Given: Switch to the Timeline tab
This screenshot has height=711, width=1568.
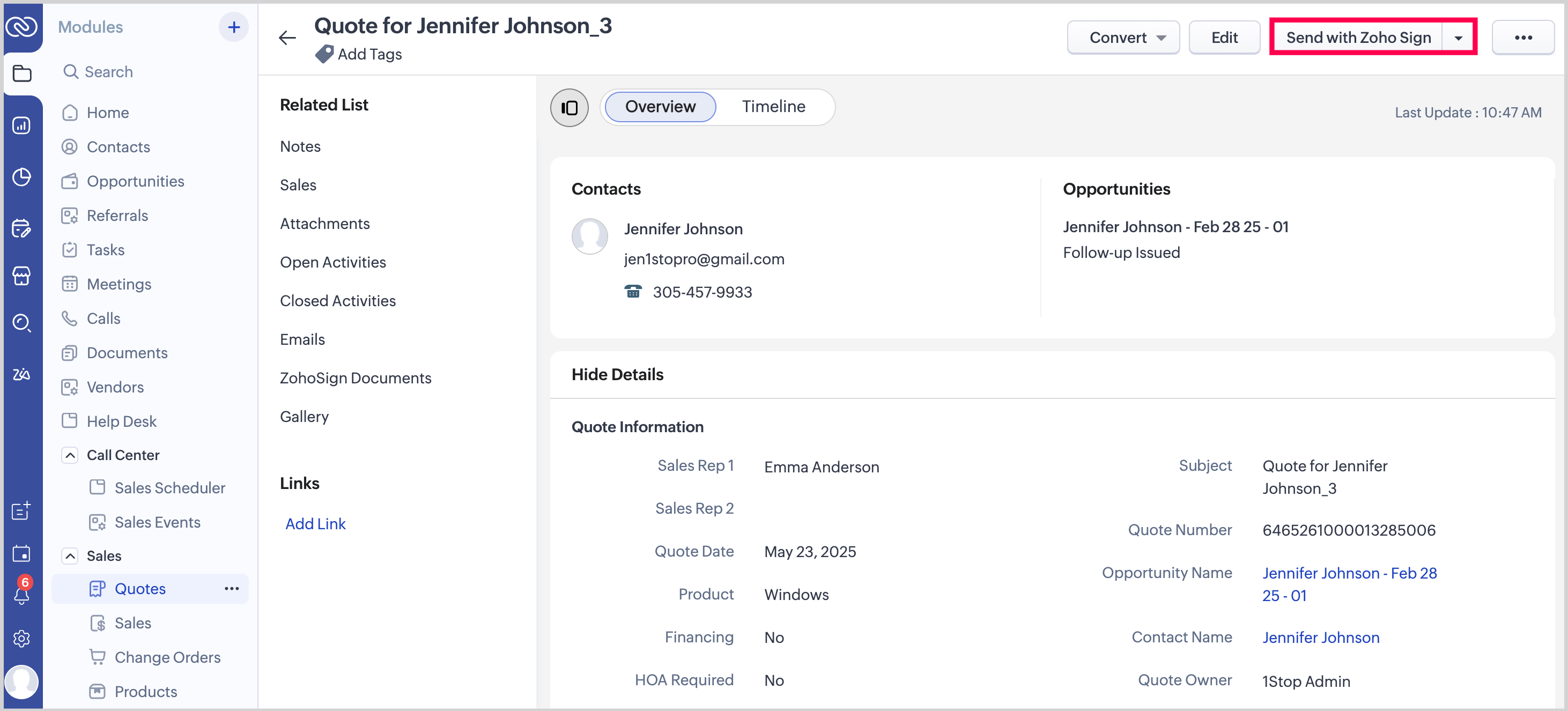Looking at the screenshot, I should point(773,107).
